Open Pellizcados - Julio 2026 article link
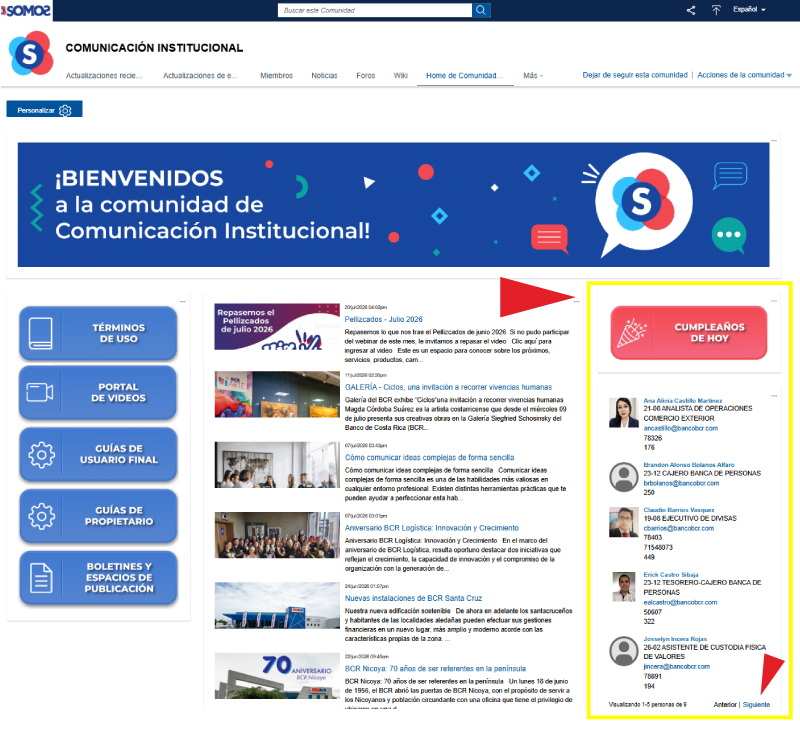Viewport: 800px width, 732px height. click(384, 319)
